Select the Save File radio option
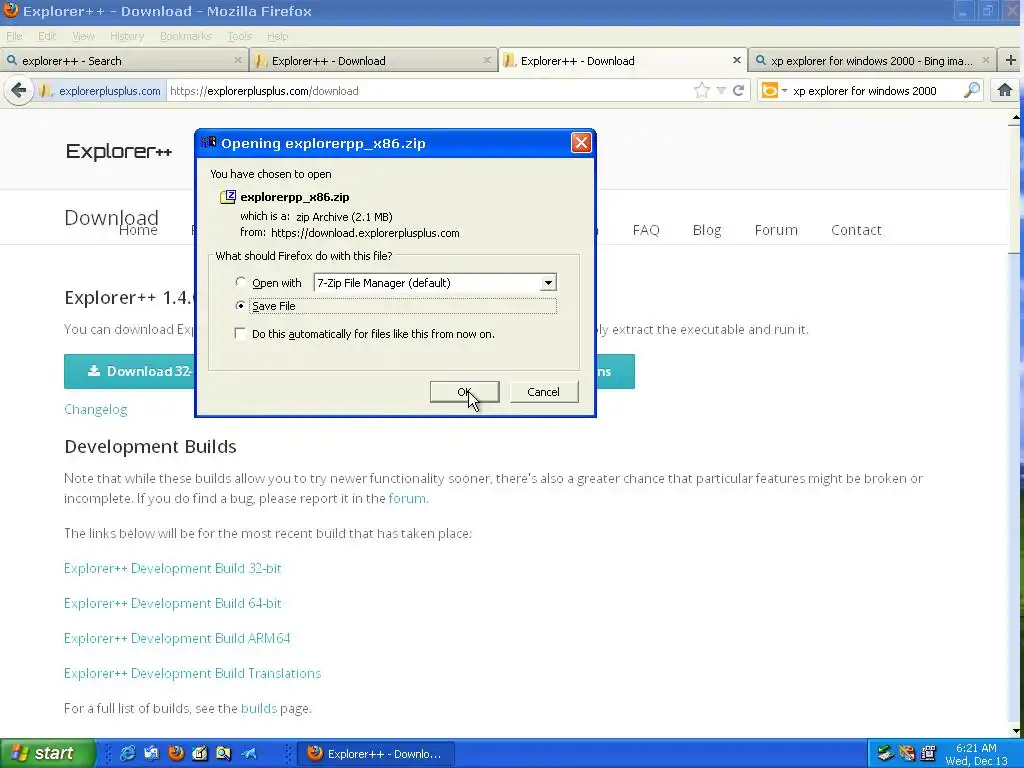1024x768 pixels. (240, 306)
